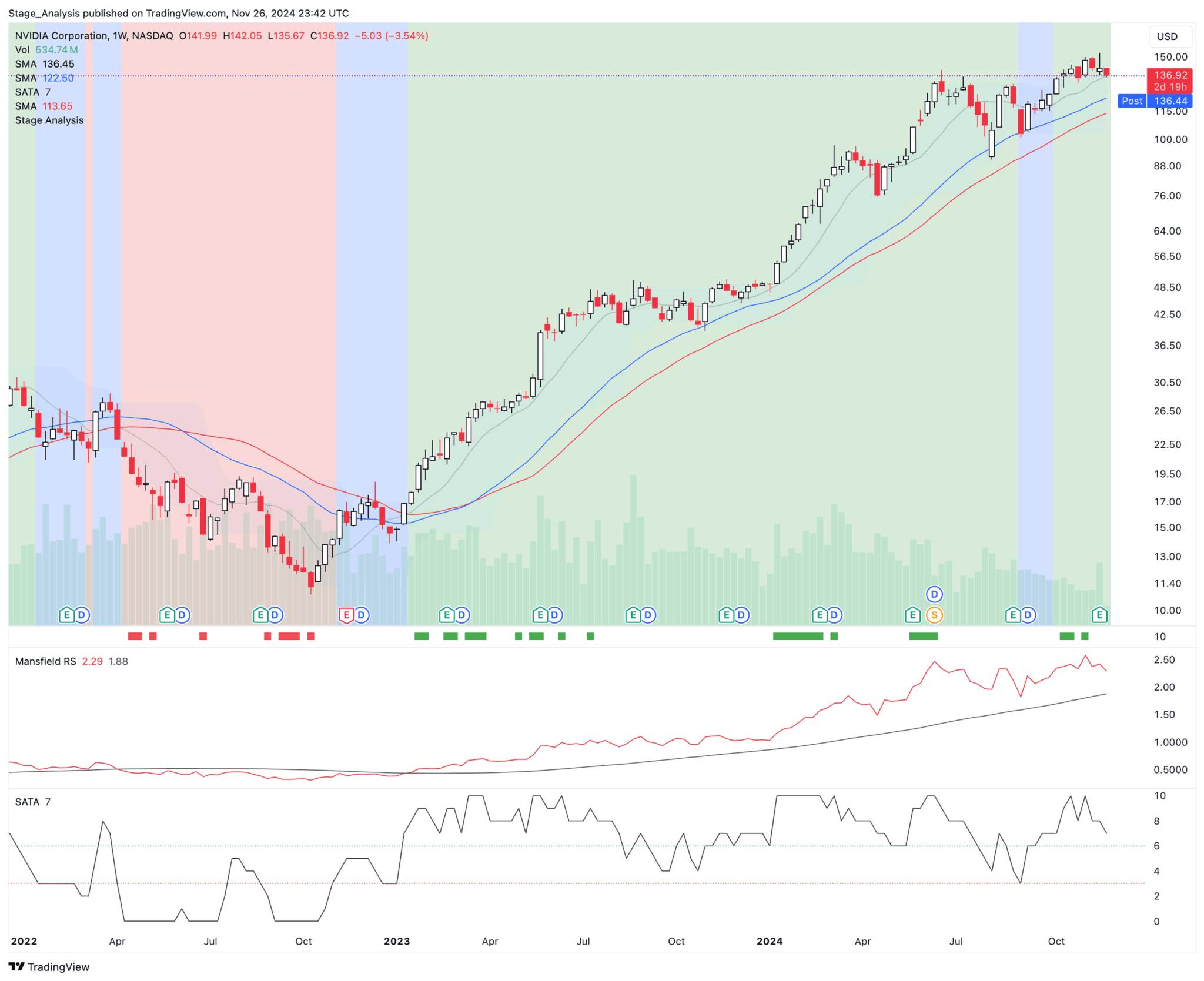
Task: Click the Mansfield RS indicator label
Action: click(x=46, y=661)
